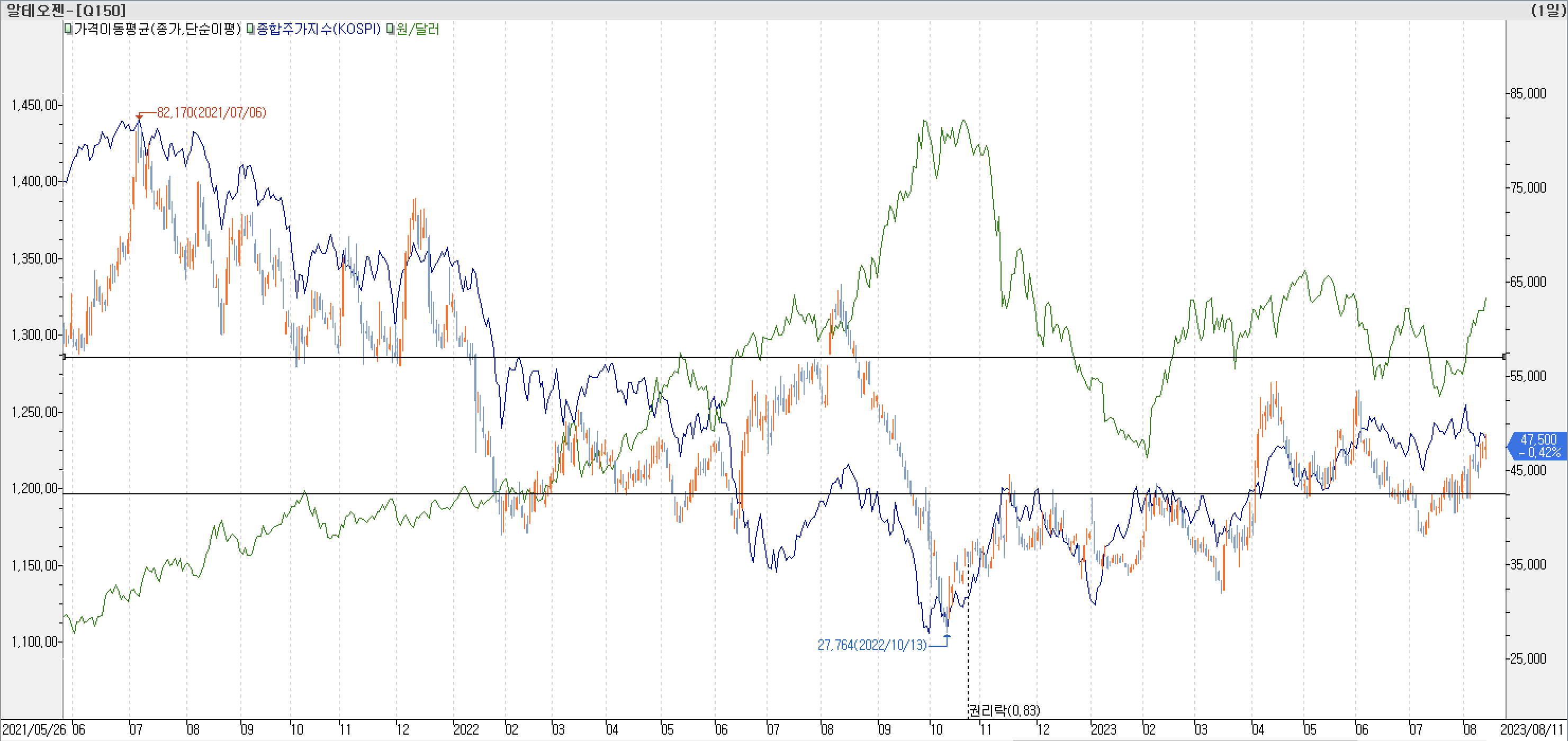Click the 2022 year label on time axis
The image size is (1568, 741).
[x=466, y=729]
